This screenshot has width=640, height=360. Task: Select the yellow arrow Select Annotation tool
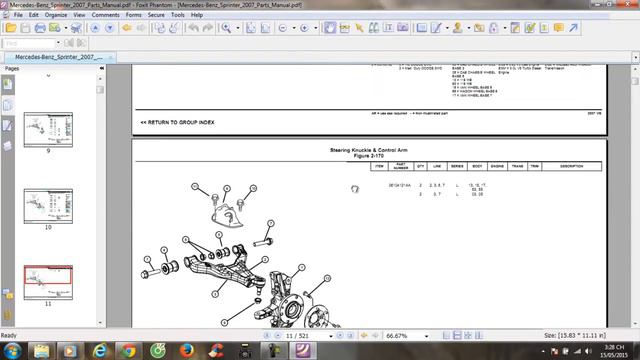(x=359, y=28)
